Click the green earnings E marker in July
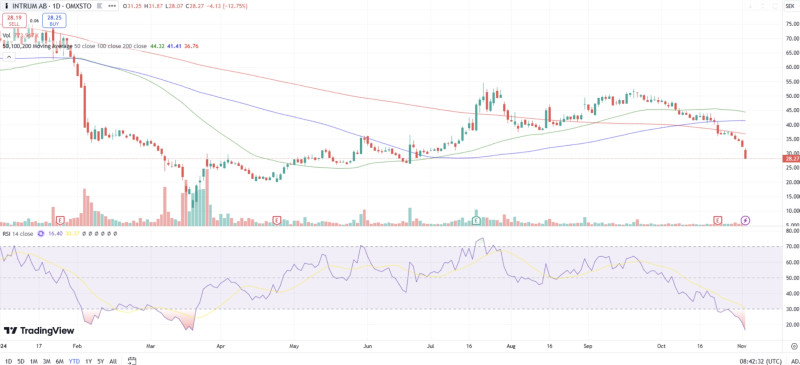Screen dimensions: 800x365 476,220
